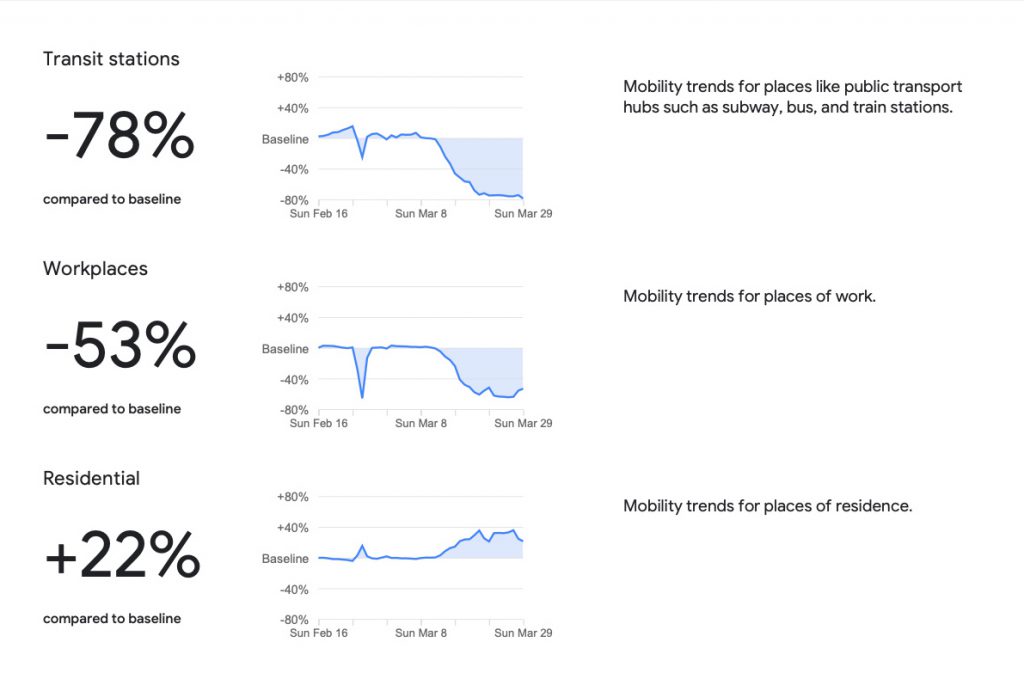
Task: Click the Baseline label on Transit chart
Action: tap(285, 139)
